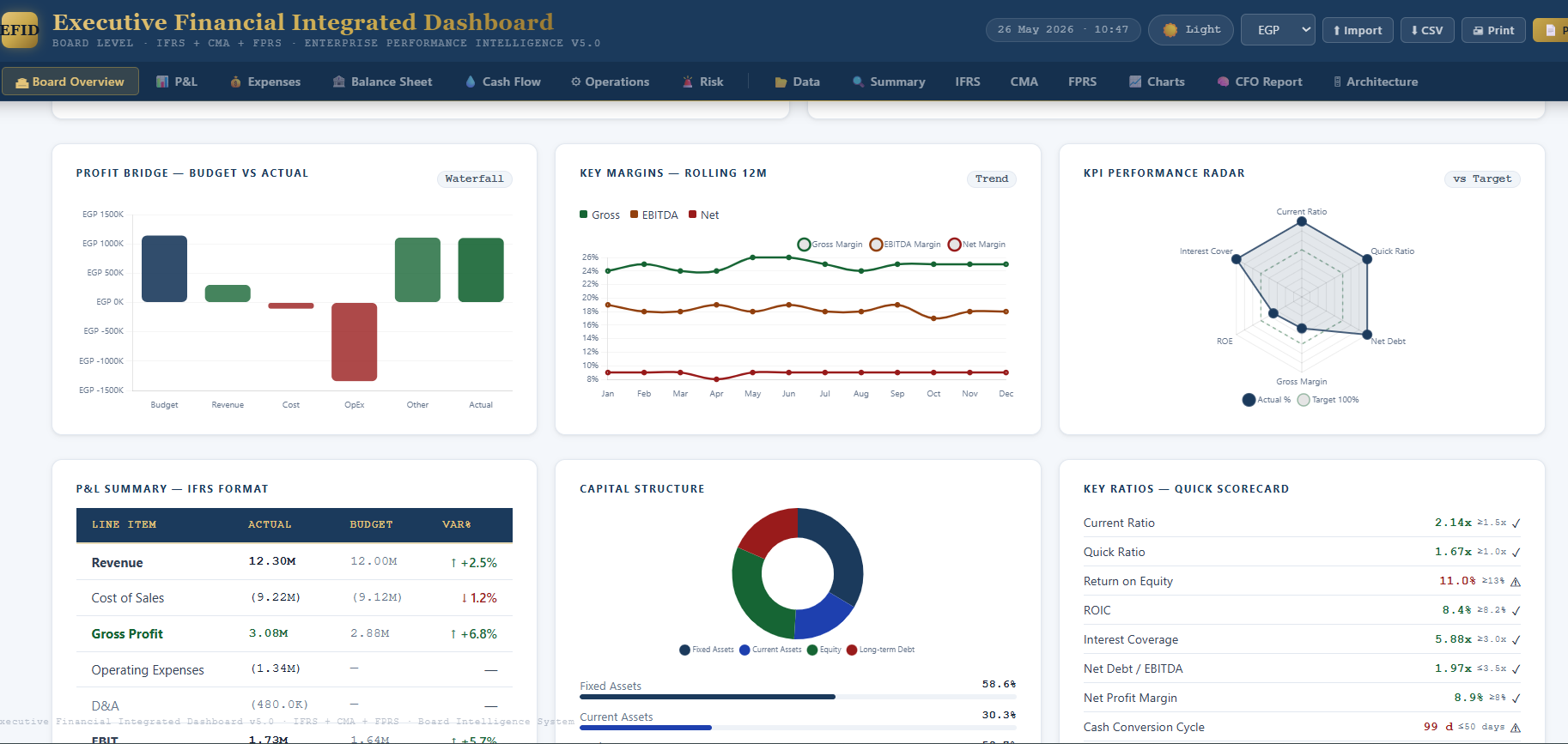Switch to the Operations tab
Screen dimensions: 1568x744
[611, 82]
